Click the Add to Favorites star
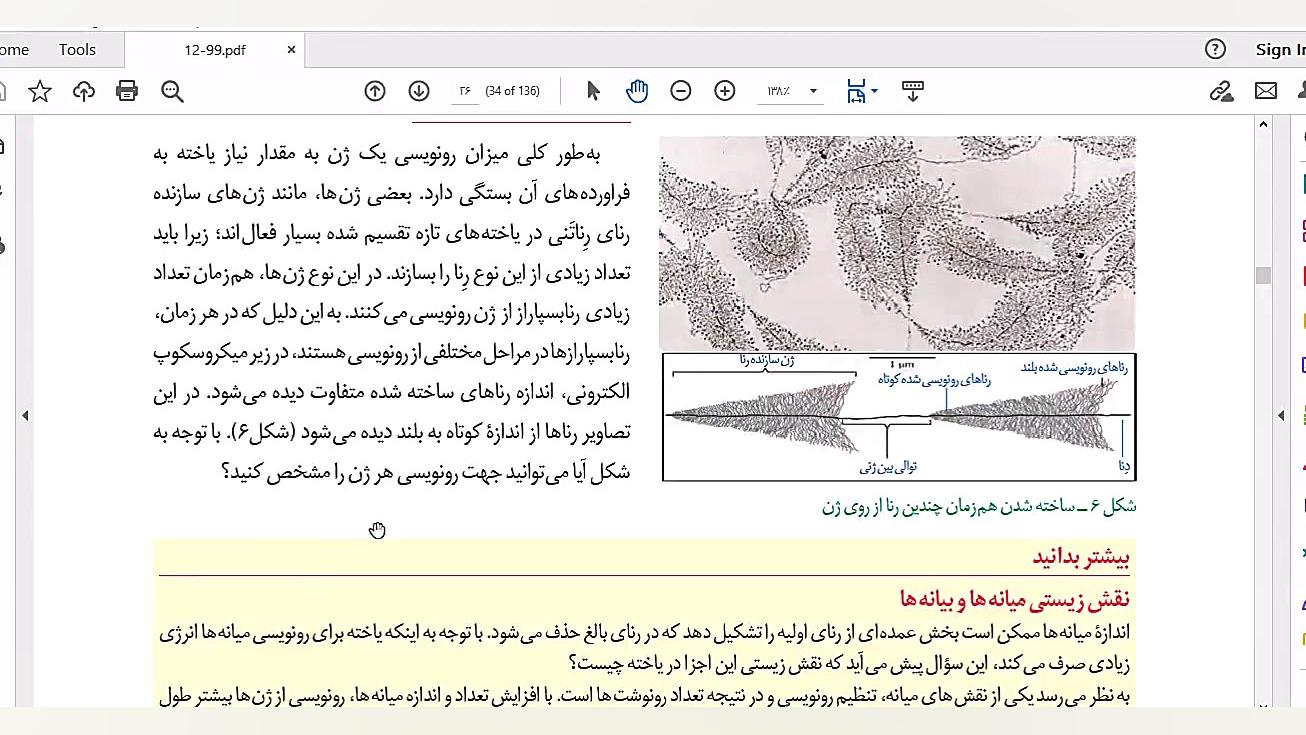 pos(39,90)
